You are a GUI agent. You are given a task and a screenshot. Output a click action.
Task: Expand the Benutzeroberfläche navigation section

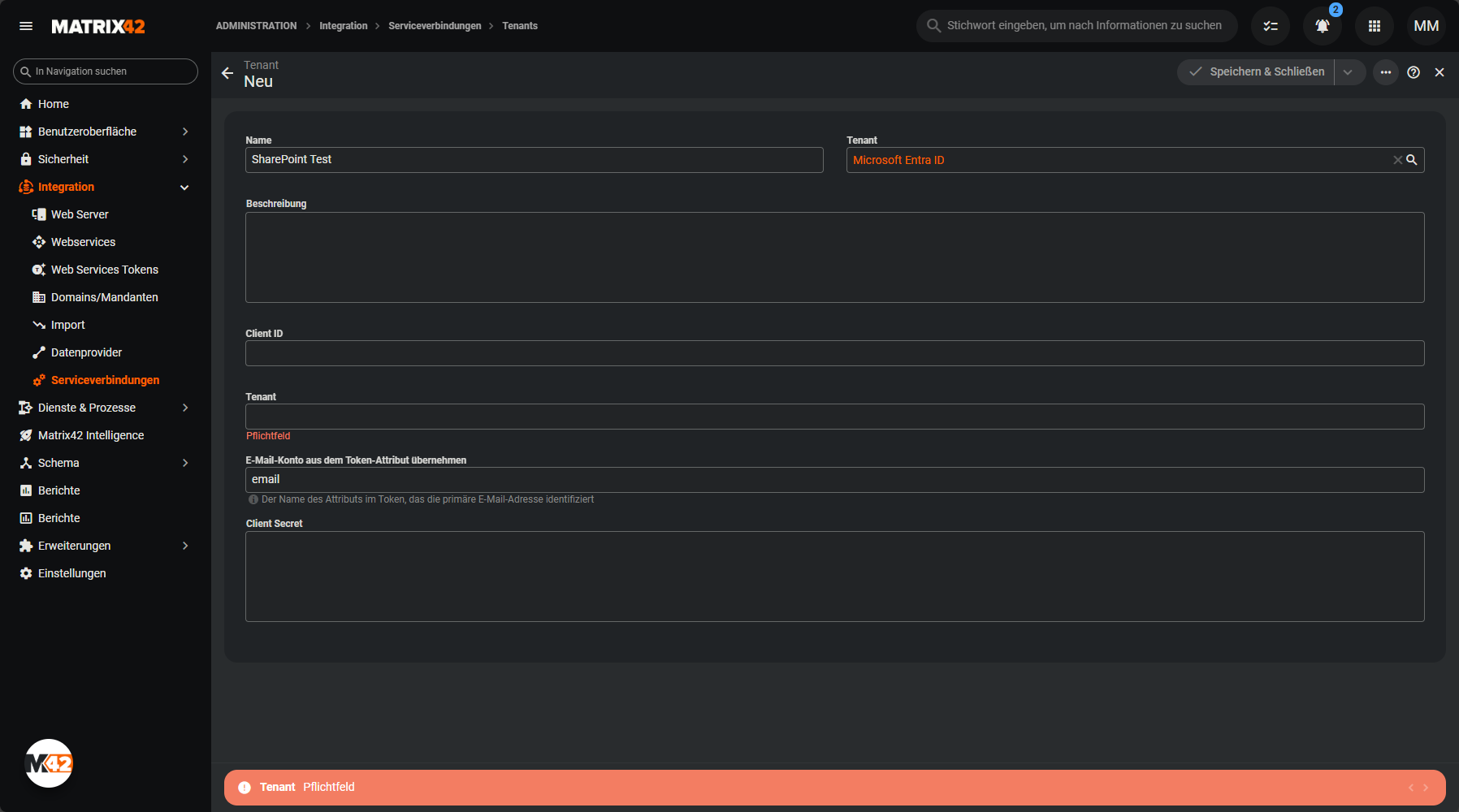185,132
